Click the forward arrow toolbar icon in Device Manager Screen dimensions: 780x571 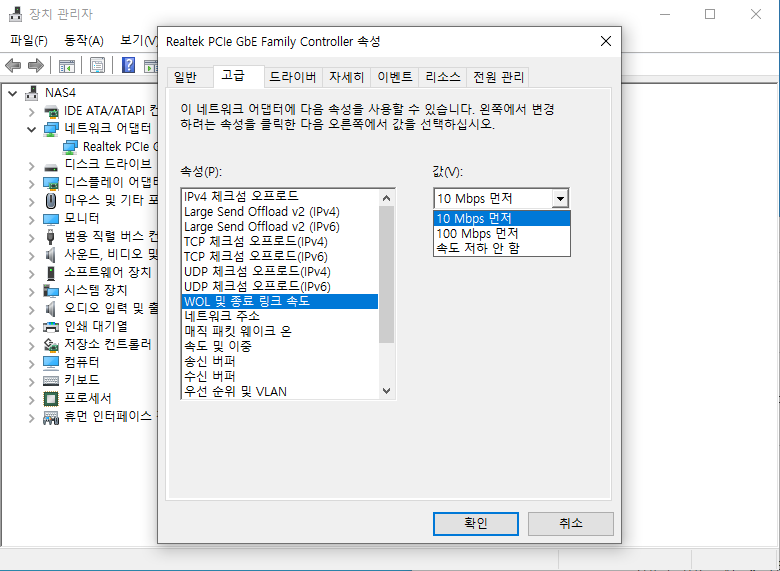[x=36, y=65]
